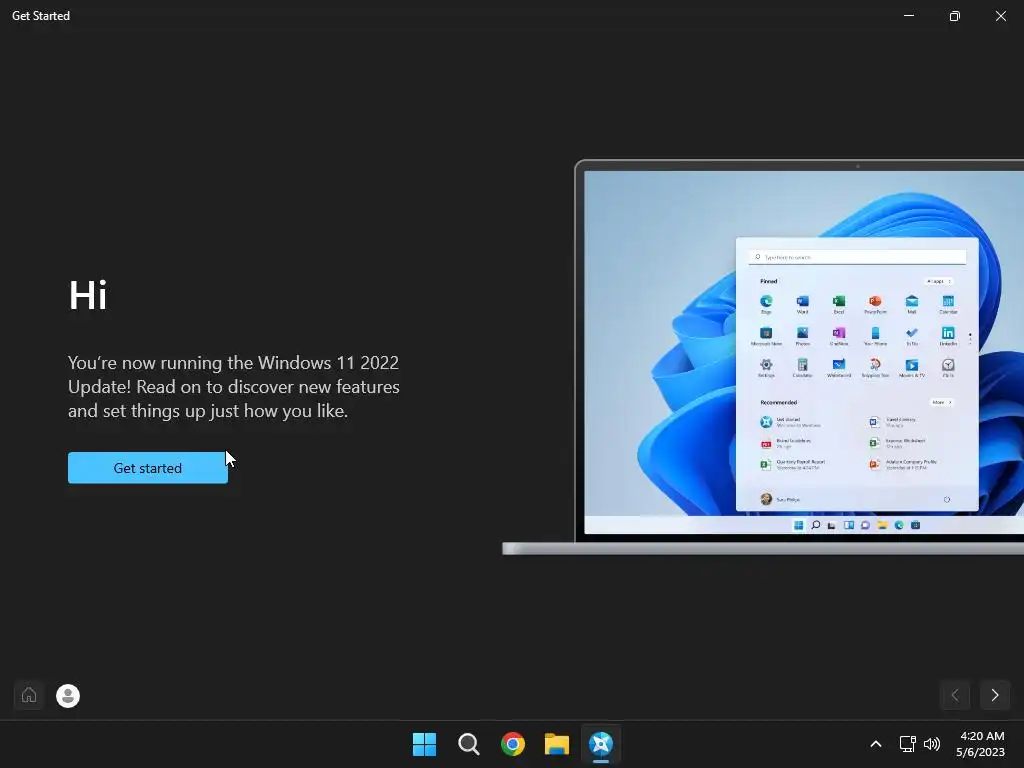The image size is (1024, 768).
Task: Click the Get started button
Action: (x=148, y=468)
